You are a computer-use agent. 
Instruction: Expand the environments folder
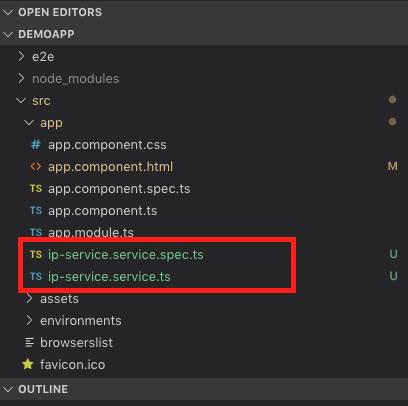(x=29, y=320)
